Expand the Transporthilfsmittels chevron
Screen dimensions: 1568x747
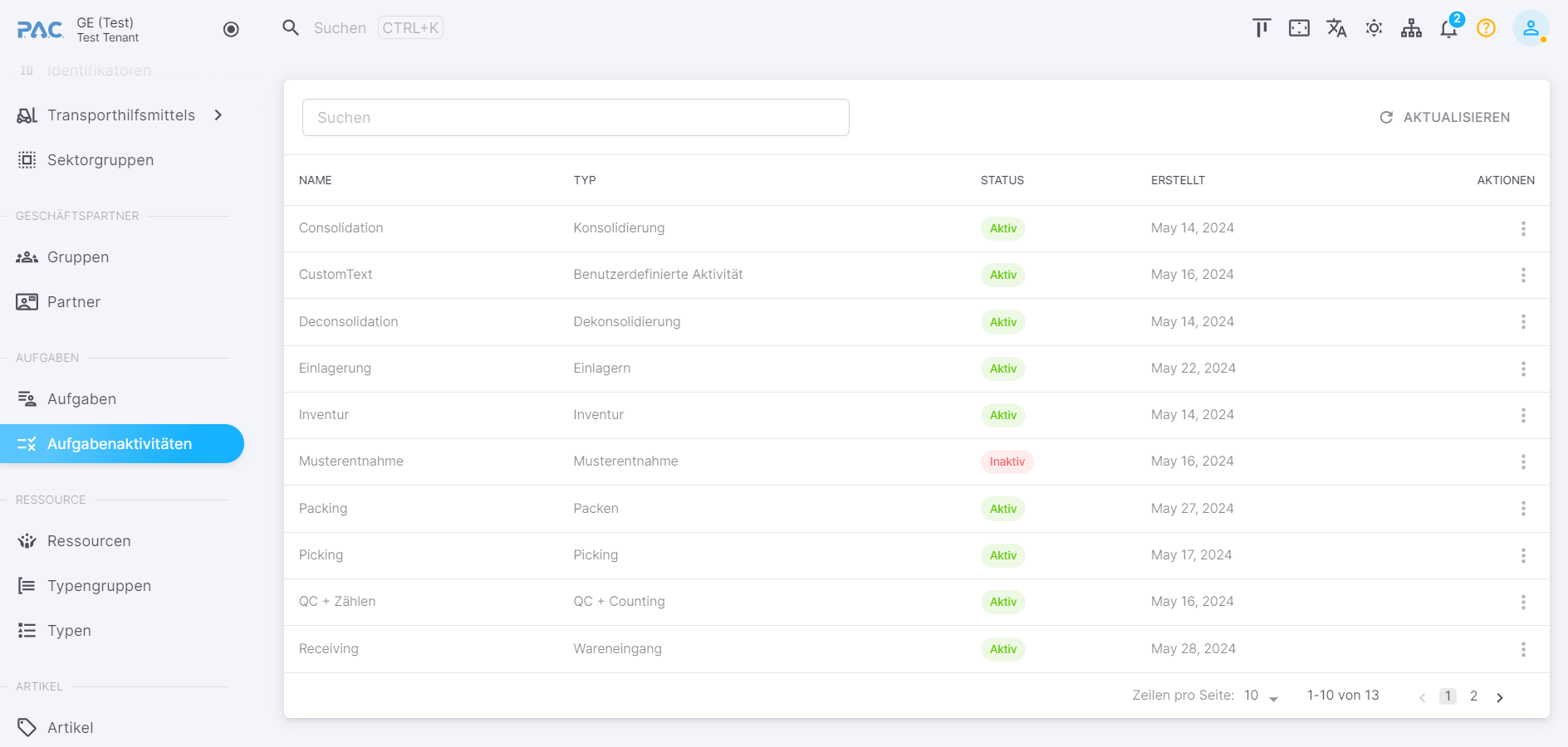pos(218,115)
